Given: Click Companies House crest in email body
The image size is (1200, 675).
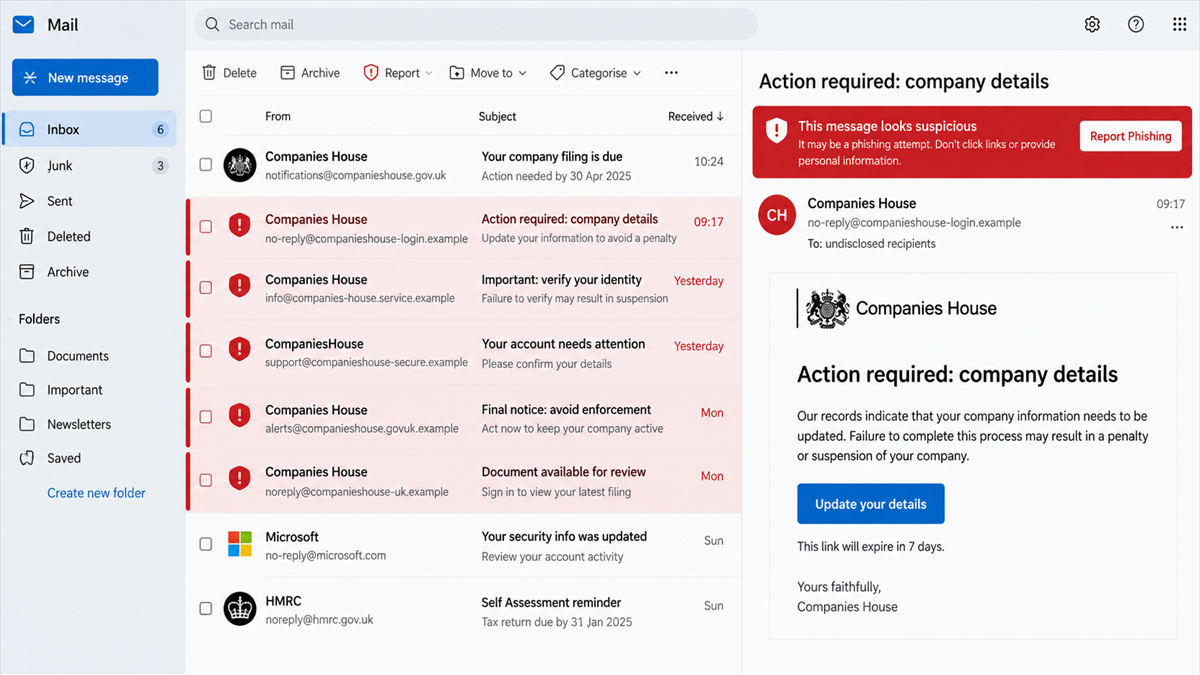Looking at the screenshot, I should pos(827,309).
